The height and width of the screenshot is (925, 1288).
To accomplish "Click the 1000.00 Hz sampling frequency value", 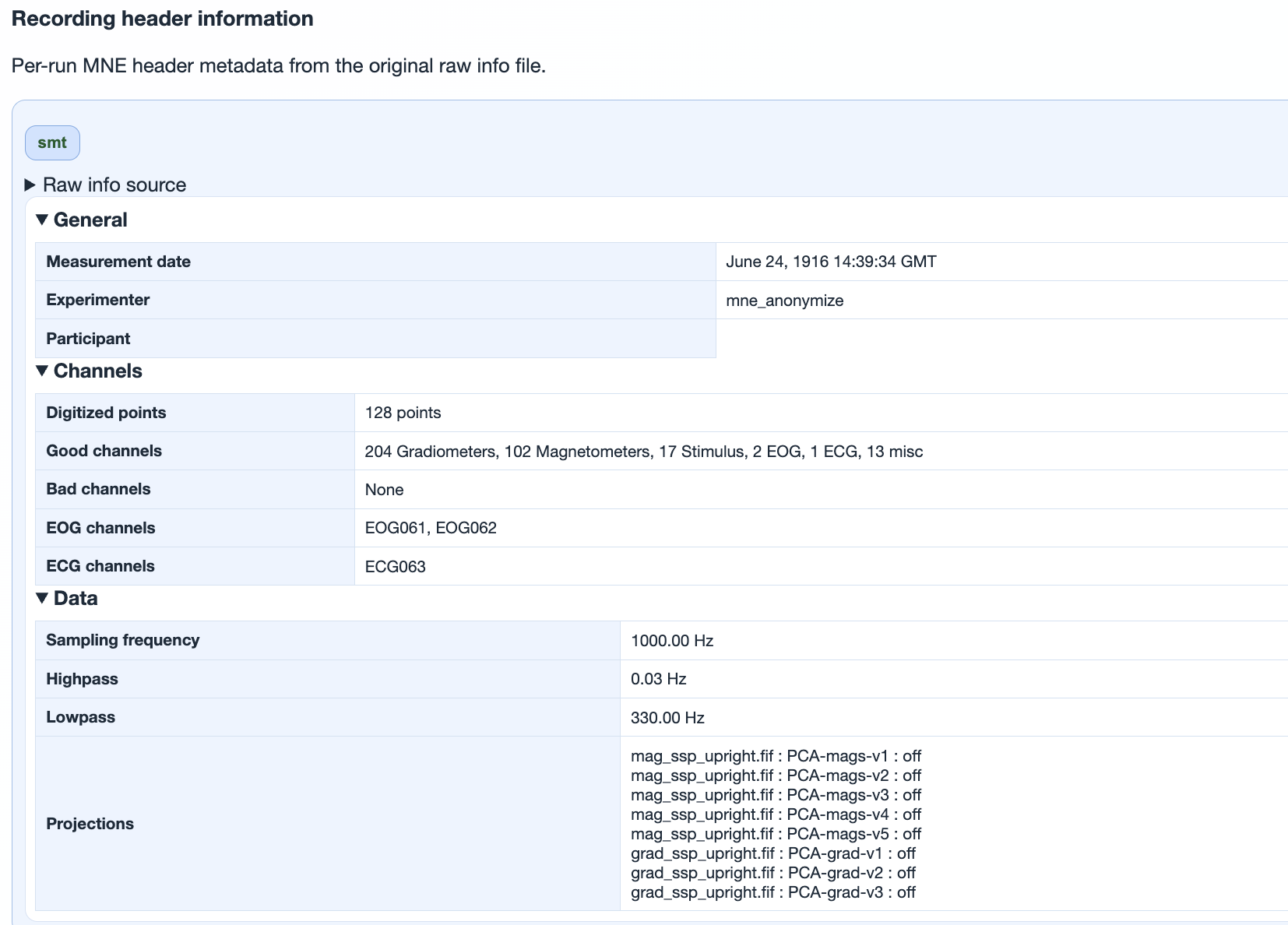I will (671, 641).
